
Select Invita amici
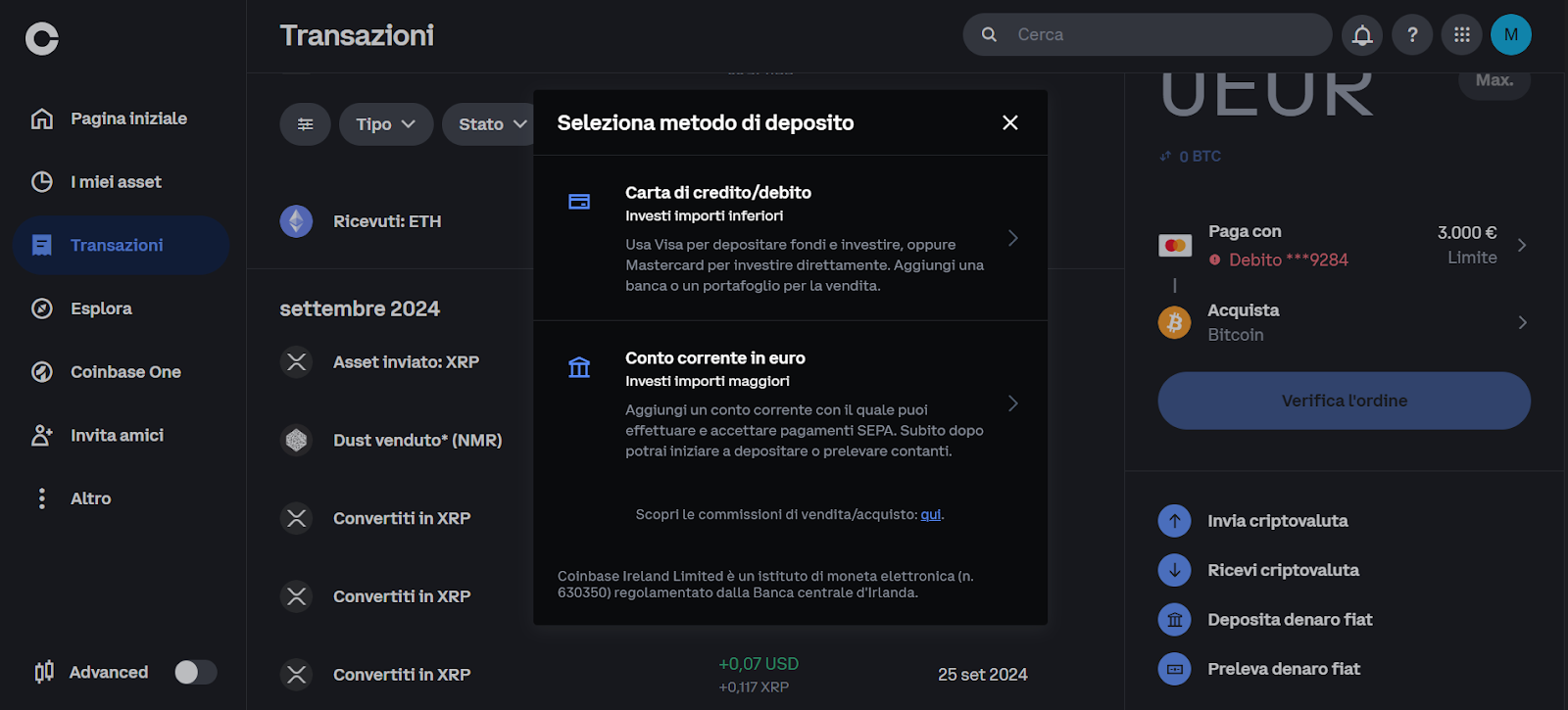[x=122, y=435]
